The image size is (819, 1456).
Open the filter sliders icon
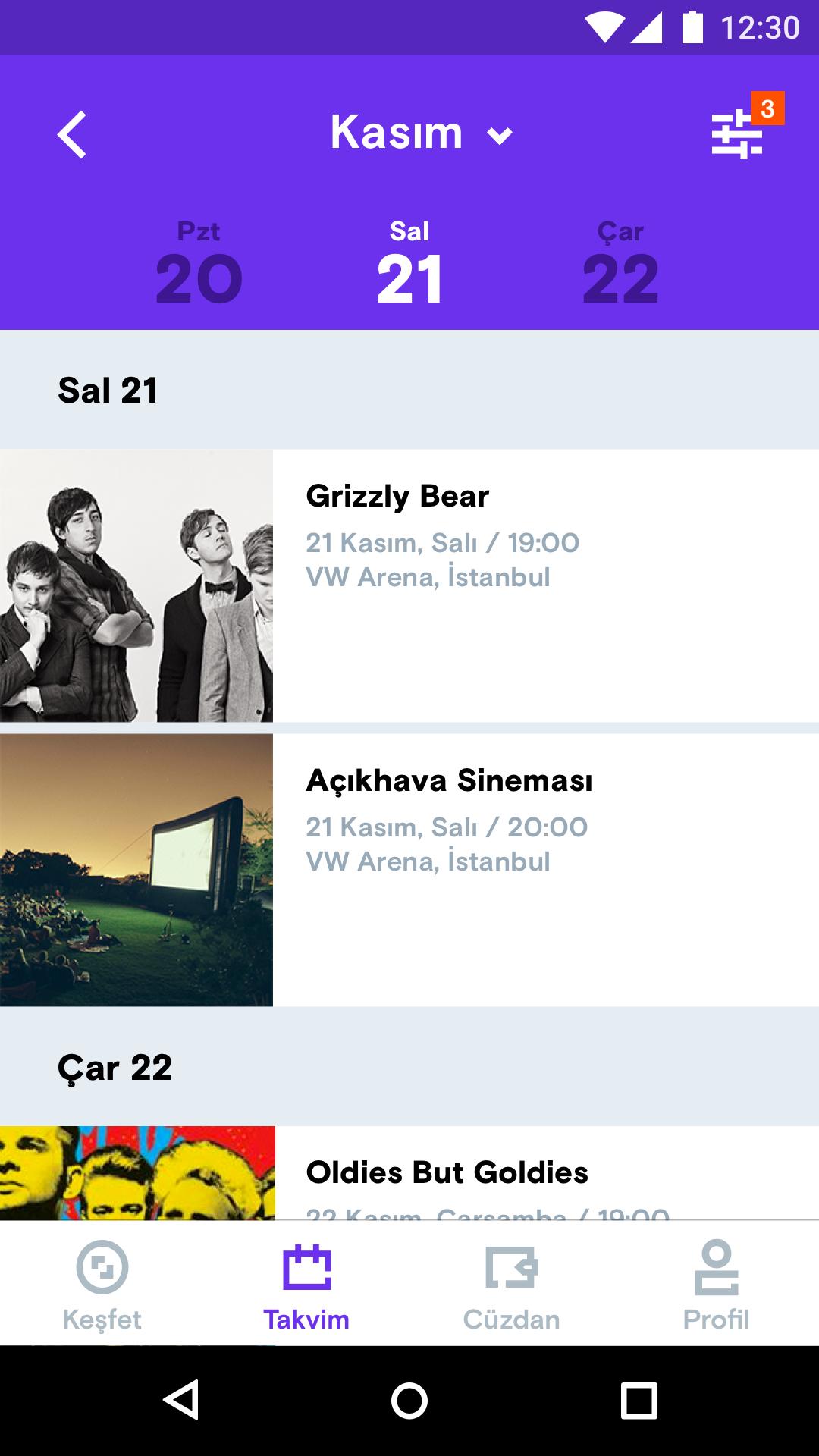coord(736,135)
